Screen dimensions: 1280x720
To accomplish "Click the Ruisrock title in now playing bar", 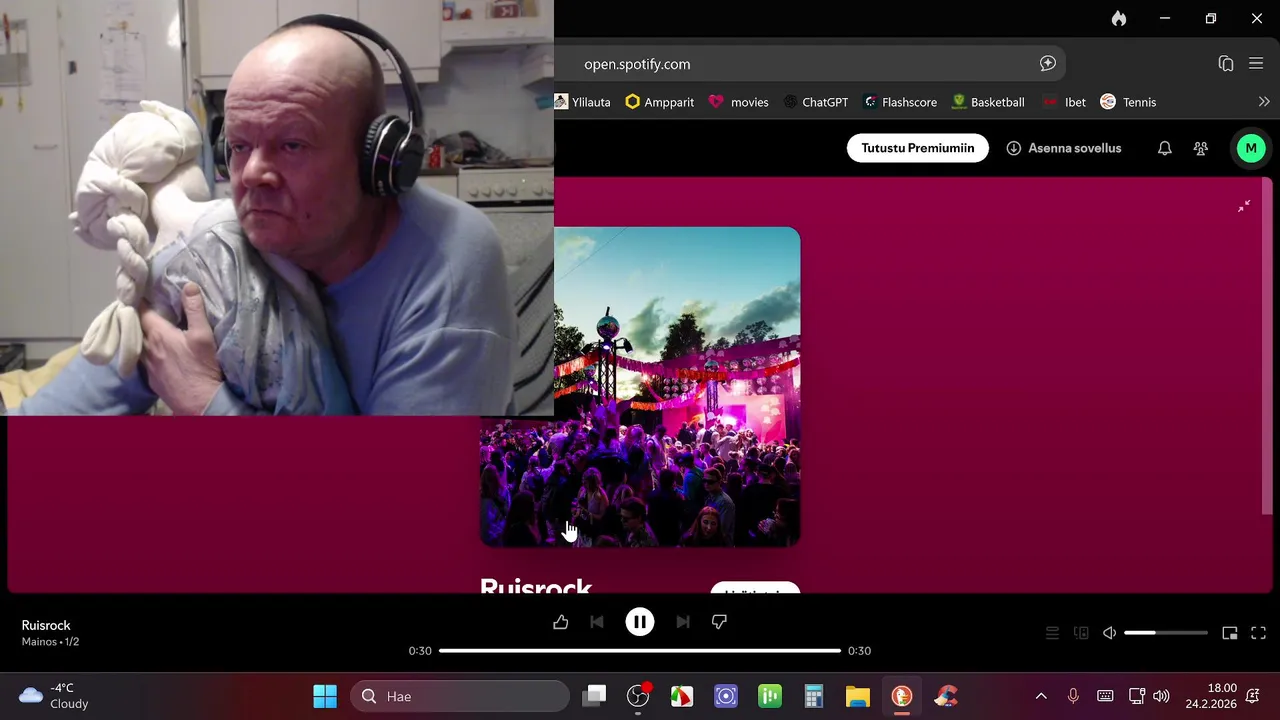I will click(x=46, y=625).
